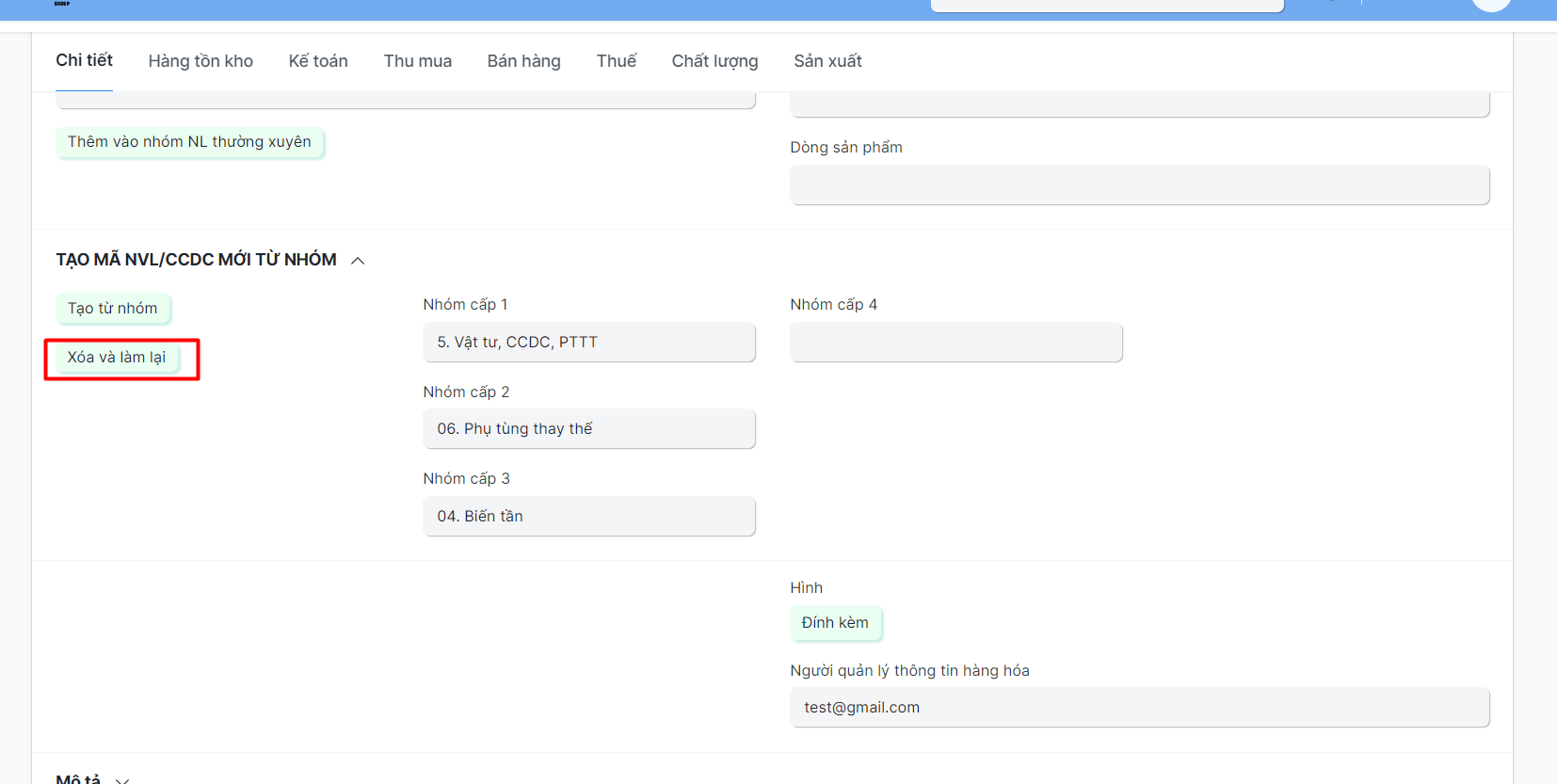Open the Nhóm cấp 2 field
Image resolution: width=1557 pixels, height=784 pixels.
click(x=589, y=429)
